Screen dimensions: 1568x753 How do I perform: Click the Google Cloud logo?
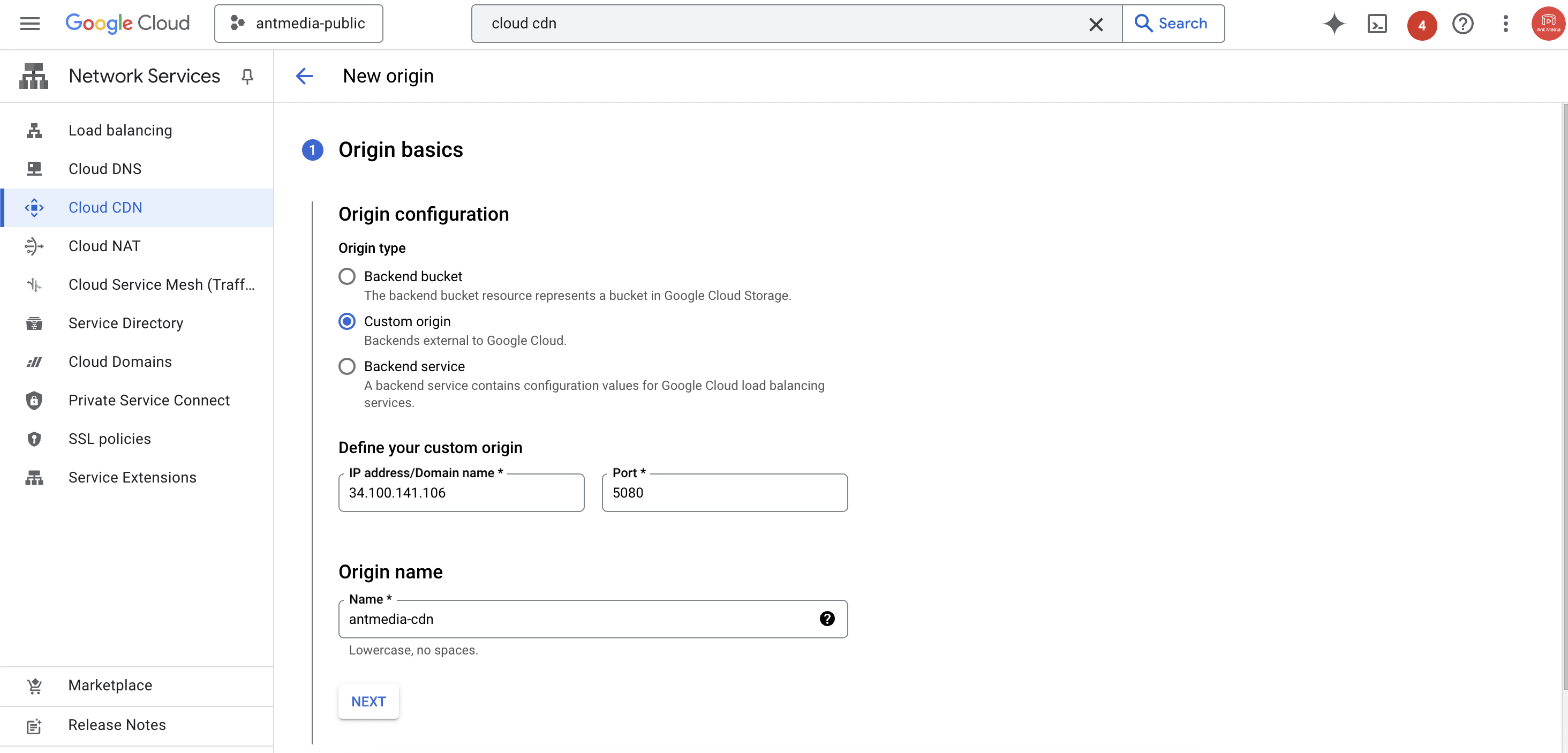click(x=127, y=24)
